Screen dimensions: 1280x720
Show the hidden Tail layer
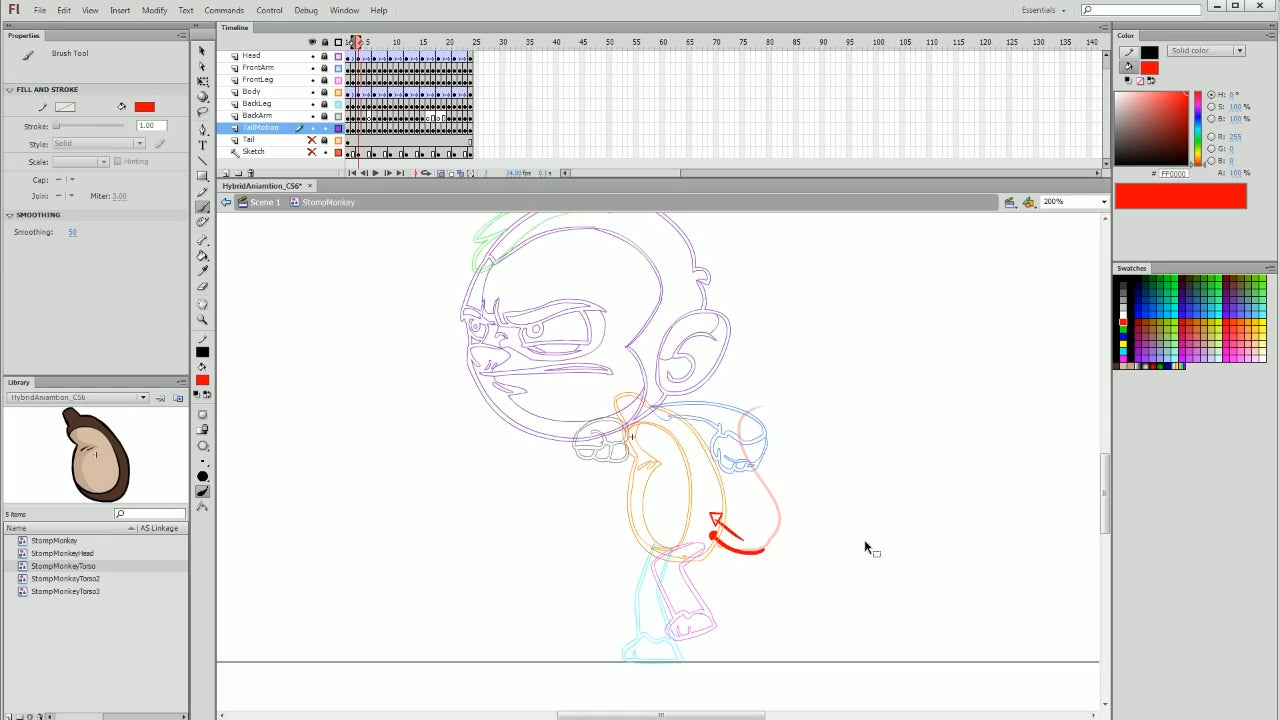(312, 140)
